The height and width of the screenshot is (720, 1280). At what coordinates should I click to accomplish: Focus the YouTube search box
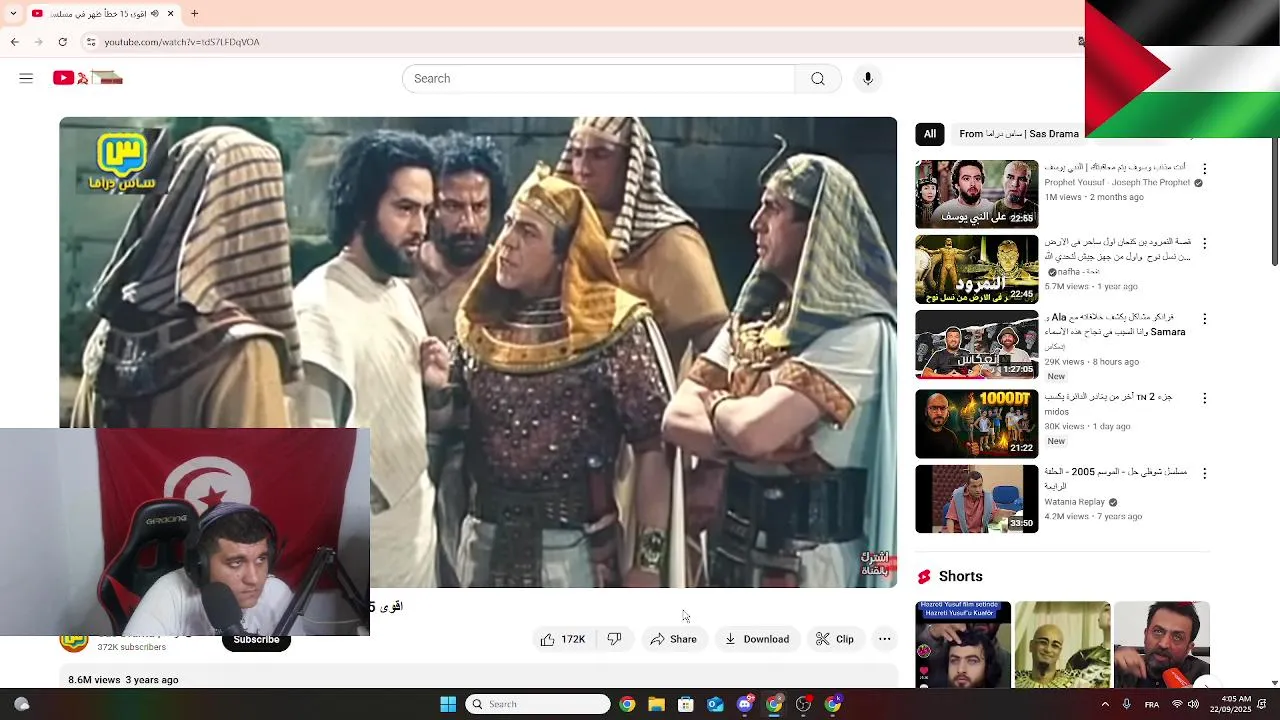[x=598, y=79]
